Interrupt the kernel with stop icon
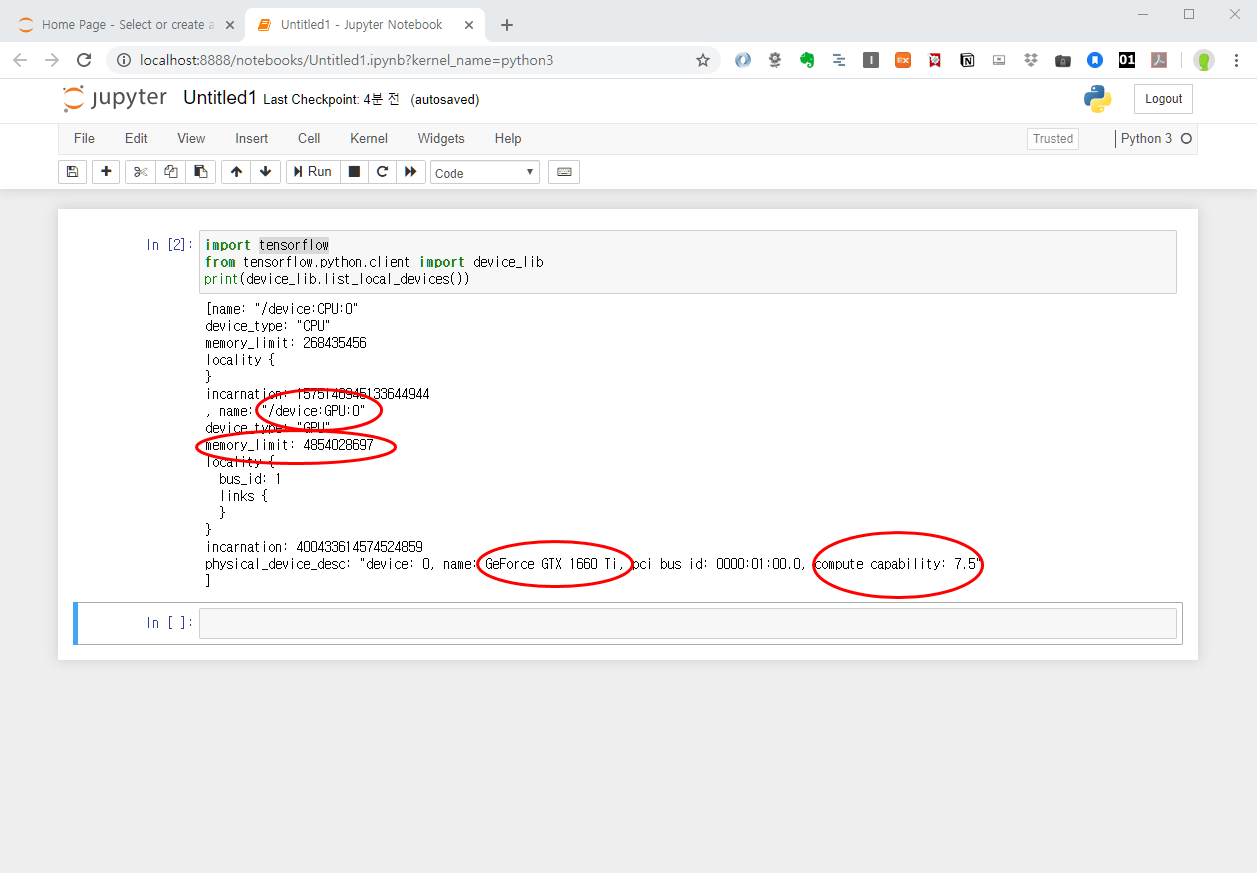The width and height of the screenshot is (1257, 873). [x=354, y=172]
